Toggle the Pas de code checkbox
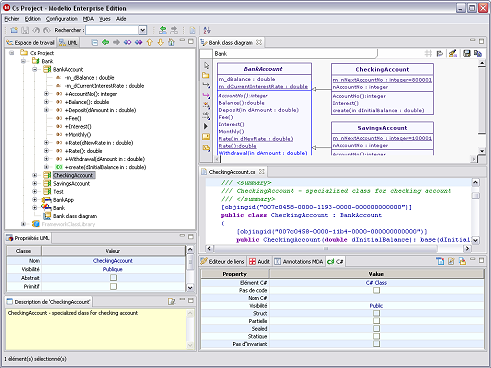The width and height of the screenshot is (491, 368). pos(376,290)
